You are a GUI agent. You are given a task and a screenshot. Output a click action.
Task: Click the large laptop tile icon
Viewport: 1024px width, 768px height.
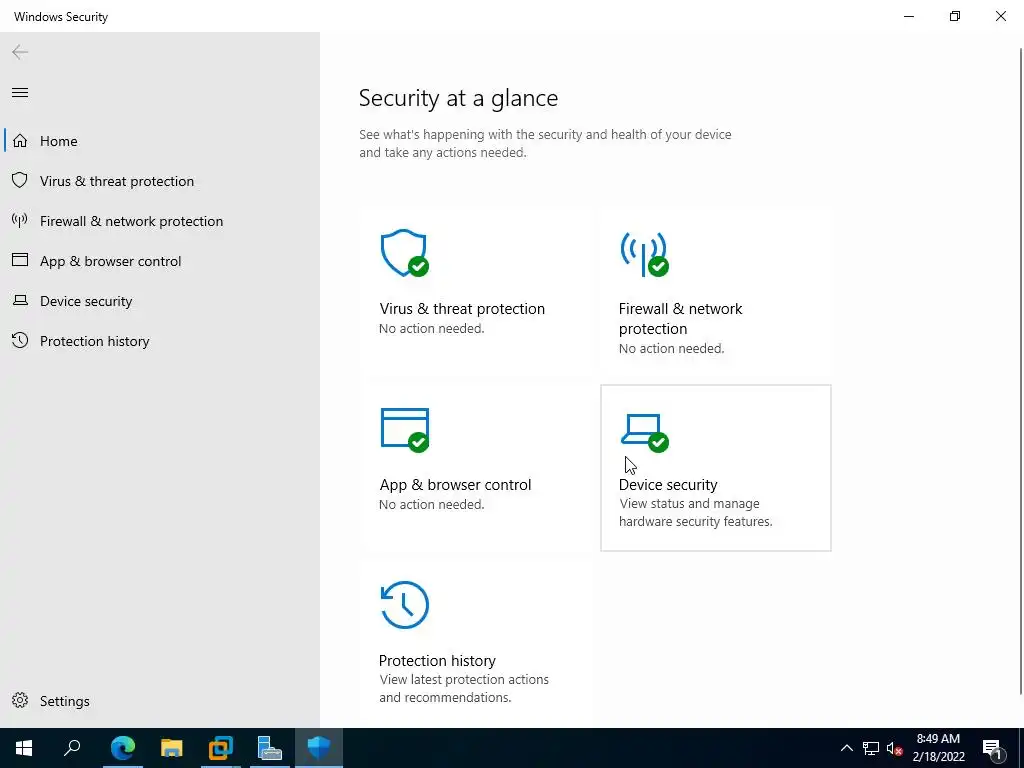[645, 432]
